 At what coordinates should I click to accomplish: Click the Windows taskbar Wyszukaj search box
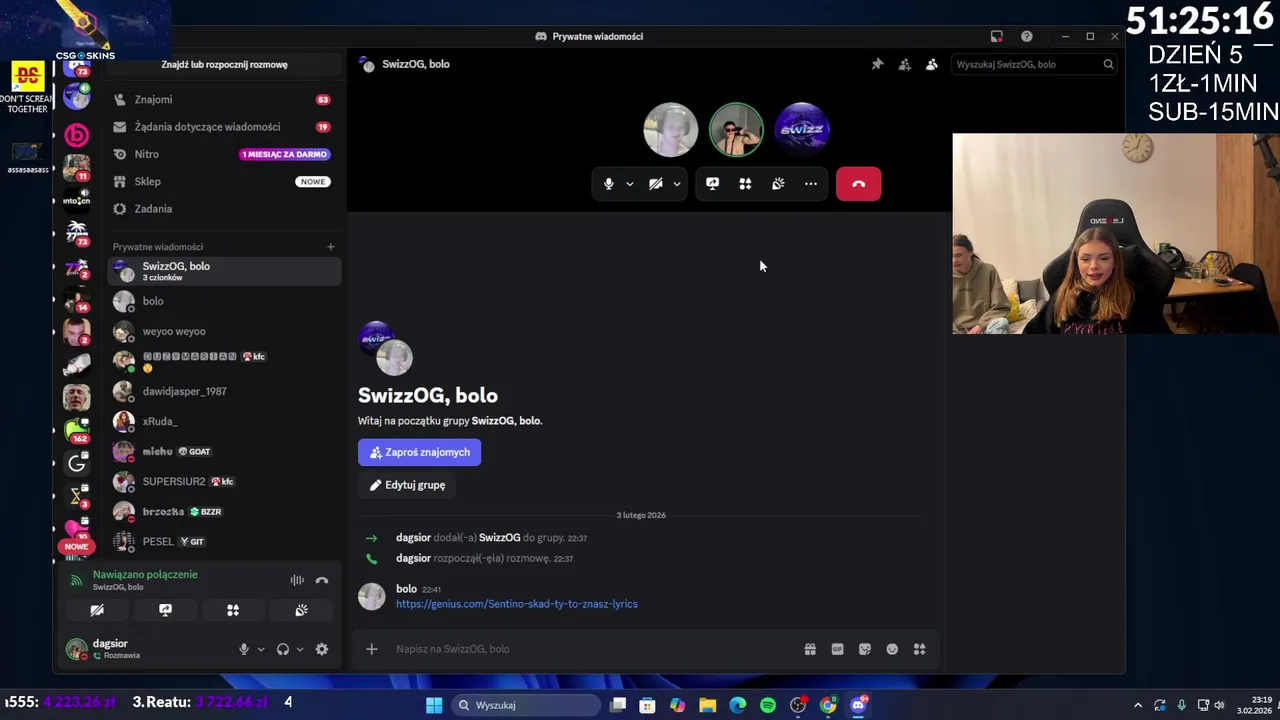[x=524, y=705]
